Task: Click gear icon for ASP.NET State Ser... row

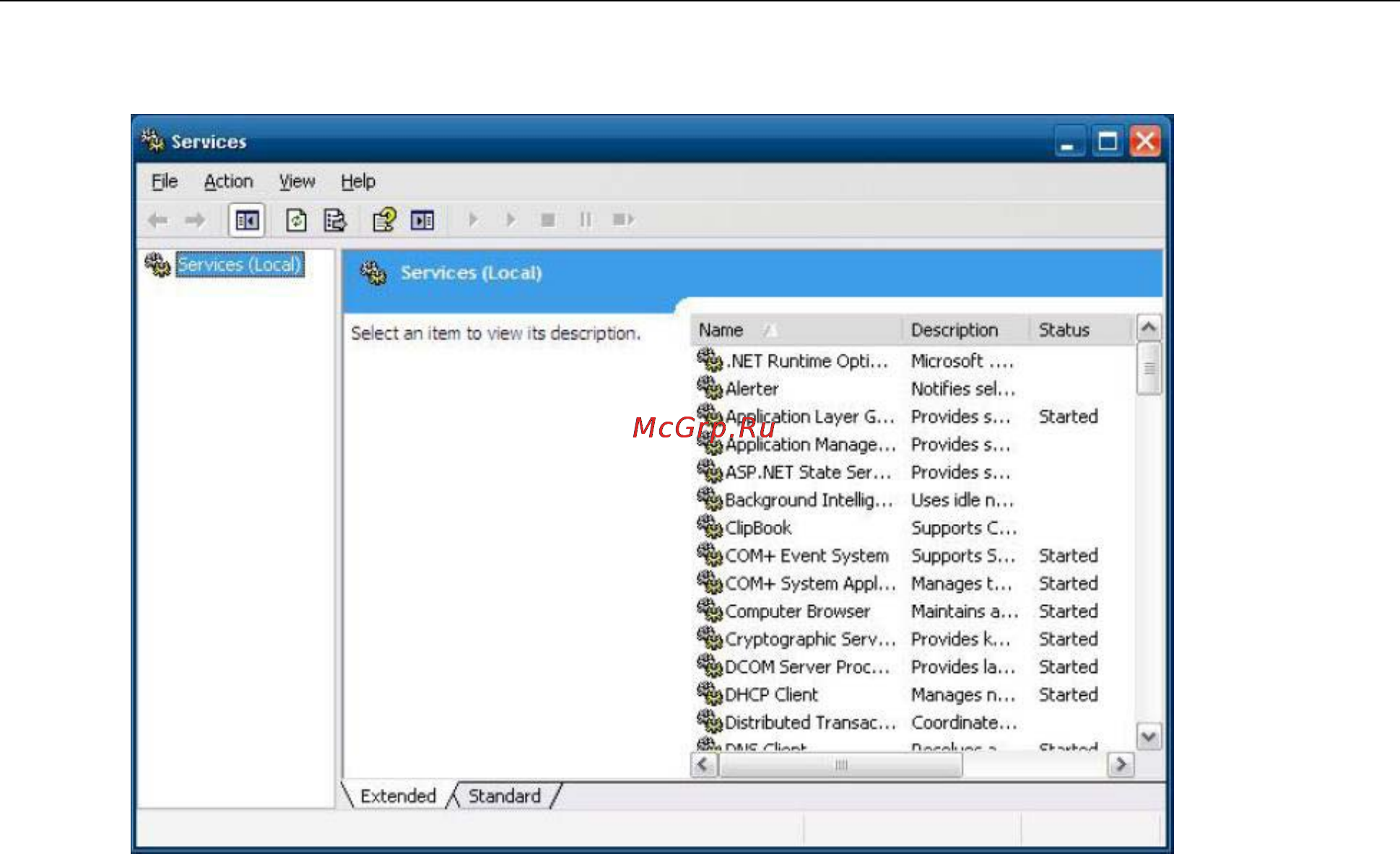Action: (710, 471)
